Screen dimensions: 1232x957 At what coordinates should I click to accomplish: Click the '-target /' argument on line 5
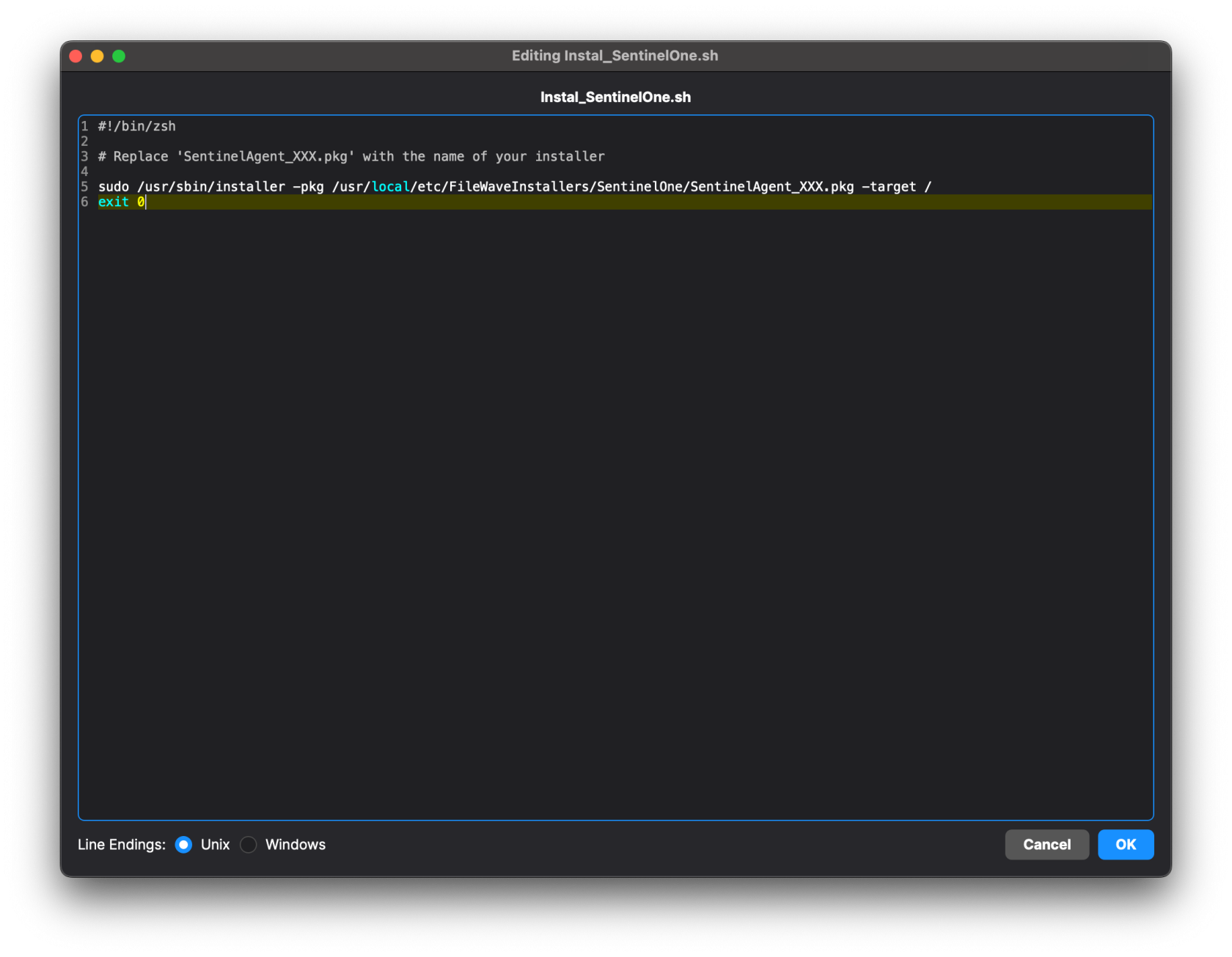[x=896, y=187]
